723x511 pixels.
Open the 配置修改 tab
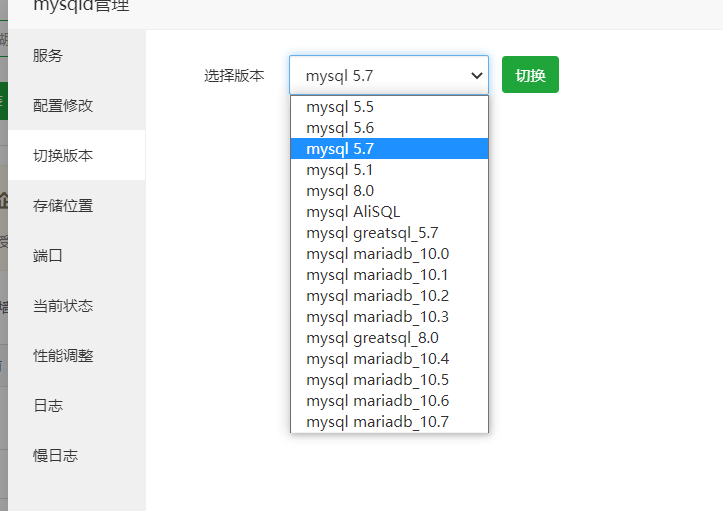[77, 105]
